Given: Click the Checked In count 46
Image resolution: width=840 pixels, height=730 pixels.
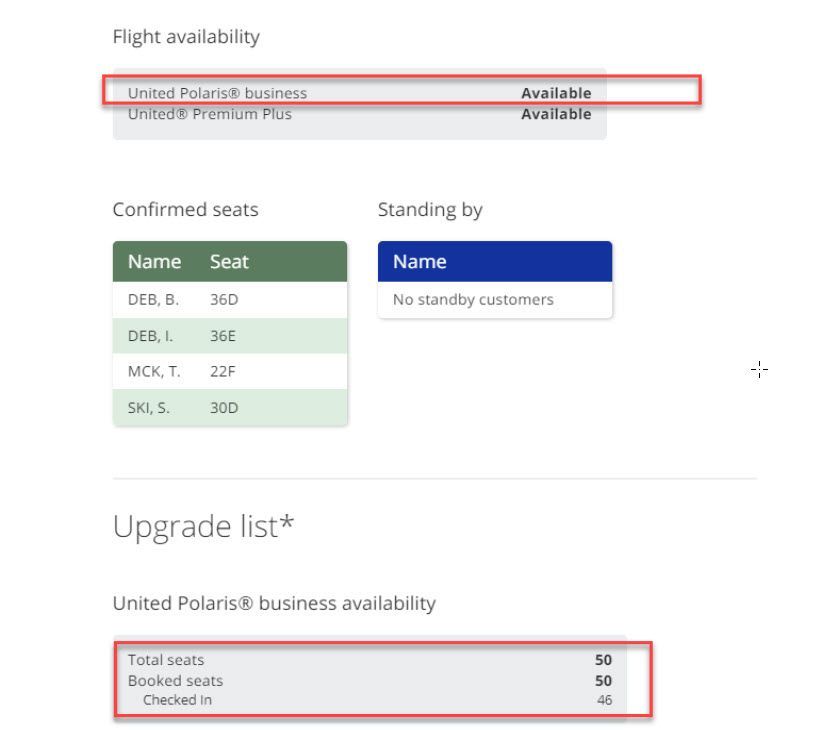Looking at the screenshot, I should [604, 700].
